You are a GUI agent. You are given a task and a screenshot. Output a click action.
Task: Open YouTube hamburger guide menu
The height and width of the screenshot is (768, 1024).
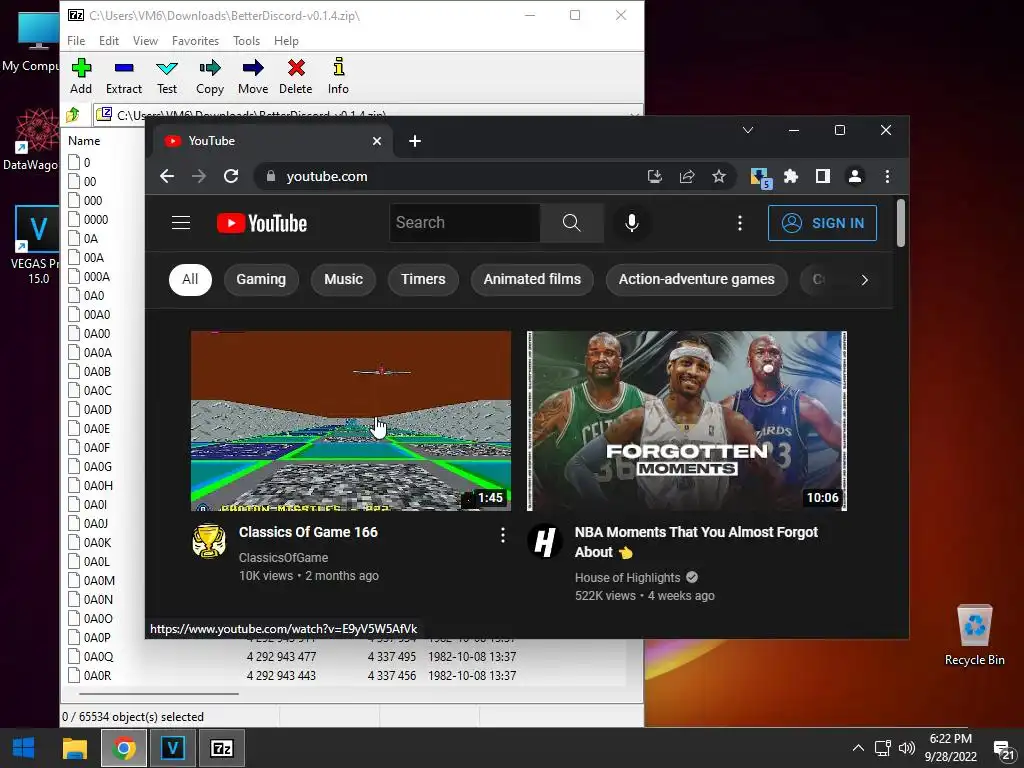pyautogui.click(x=181, y=223)
